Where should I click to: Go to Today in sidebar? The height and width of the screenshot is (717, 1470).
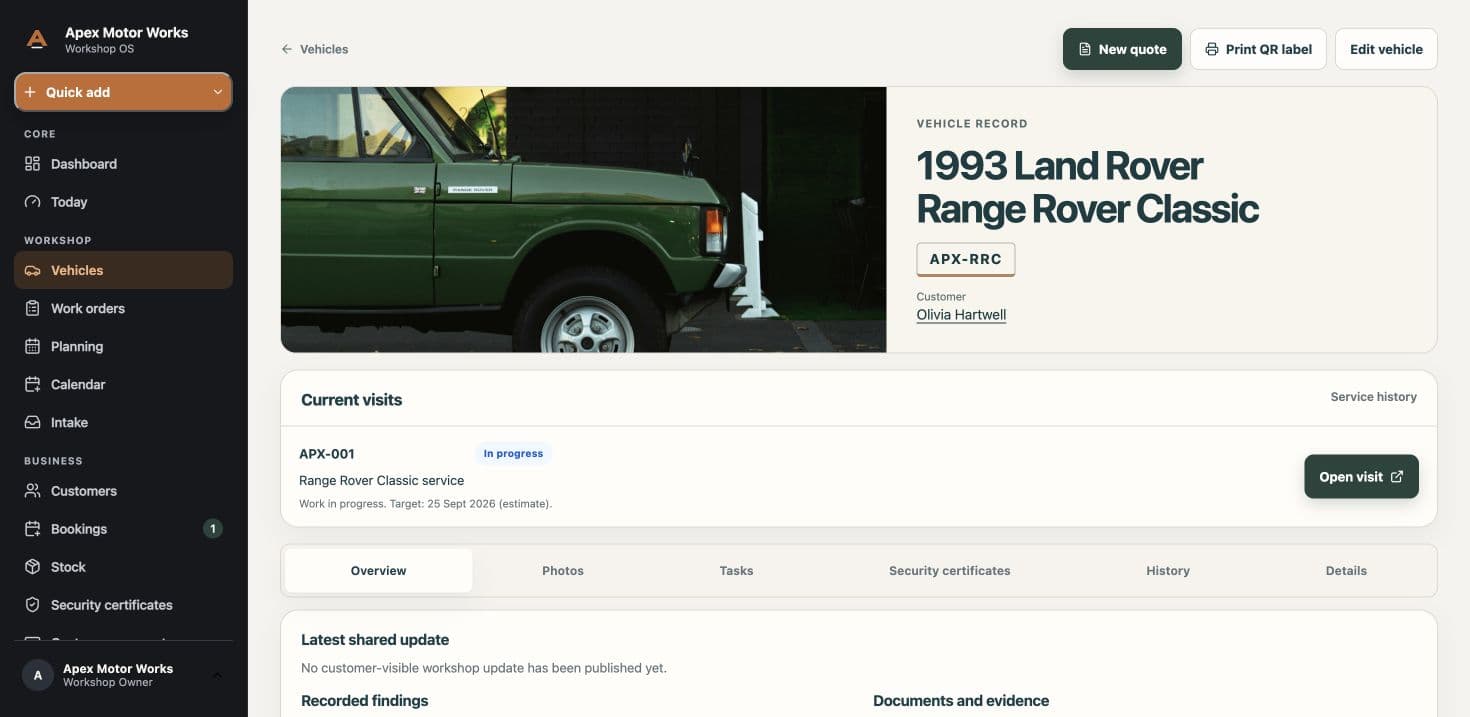coord(123,202)
